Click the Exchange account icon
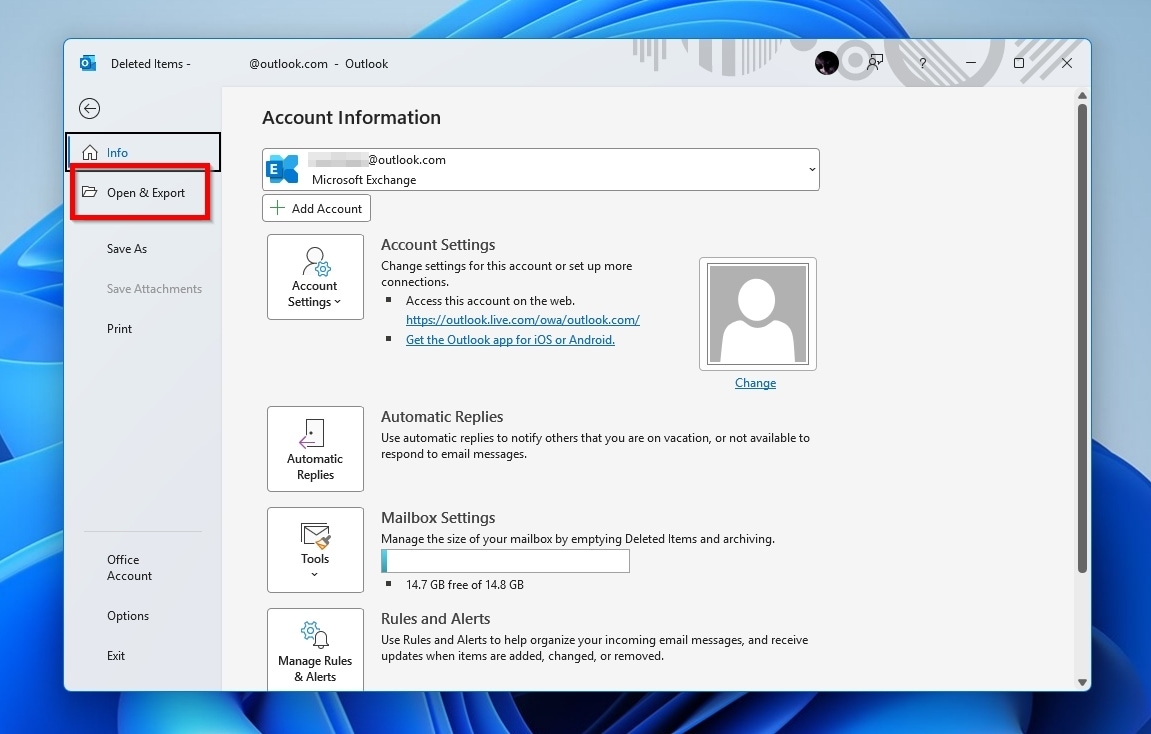Viewport: 1151px width, 734px height. [x=283, y=170]
